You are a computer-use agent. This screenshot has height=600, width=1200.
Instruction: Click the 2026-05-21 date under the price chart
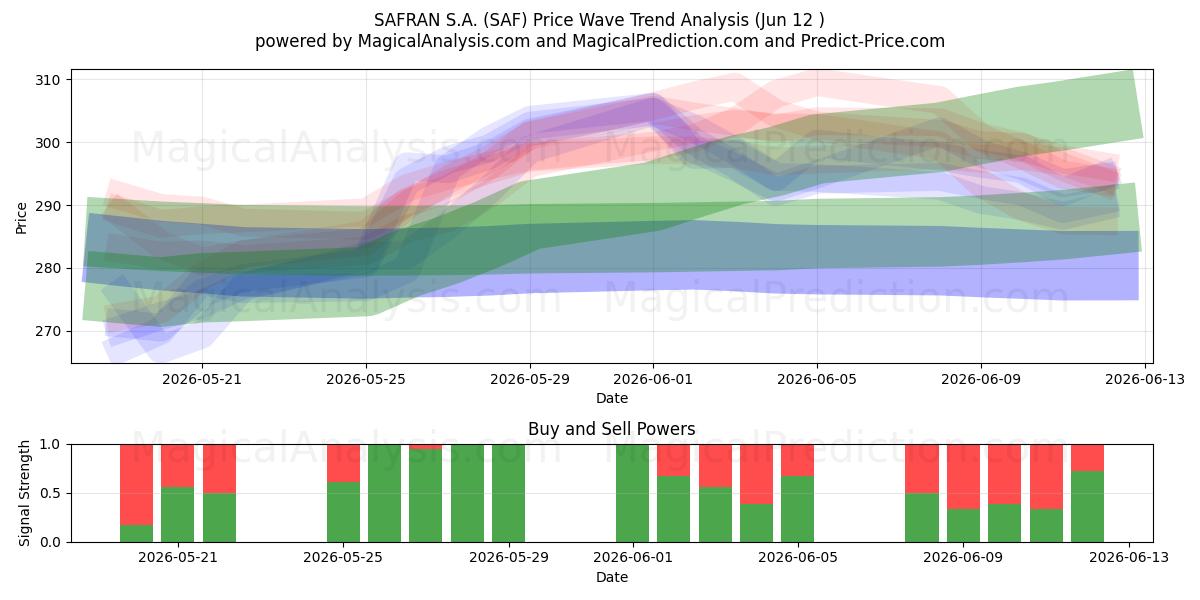click(x=202, y=379)
